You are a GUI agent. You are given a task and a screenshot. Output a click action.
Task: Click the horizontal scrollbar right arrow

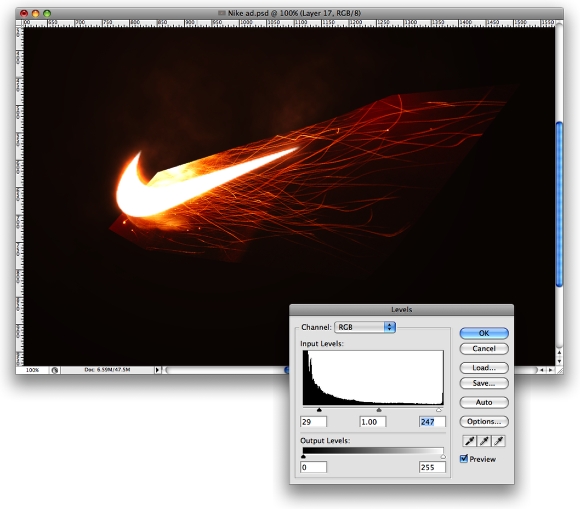(551, 370)
